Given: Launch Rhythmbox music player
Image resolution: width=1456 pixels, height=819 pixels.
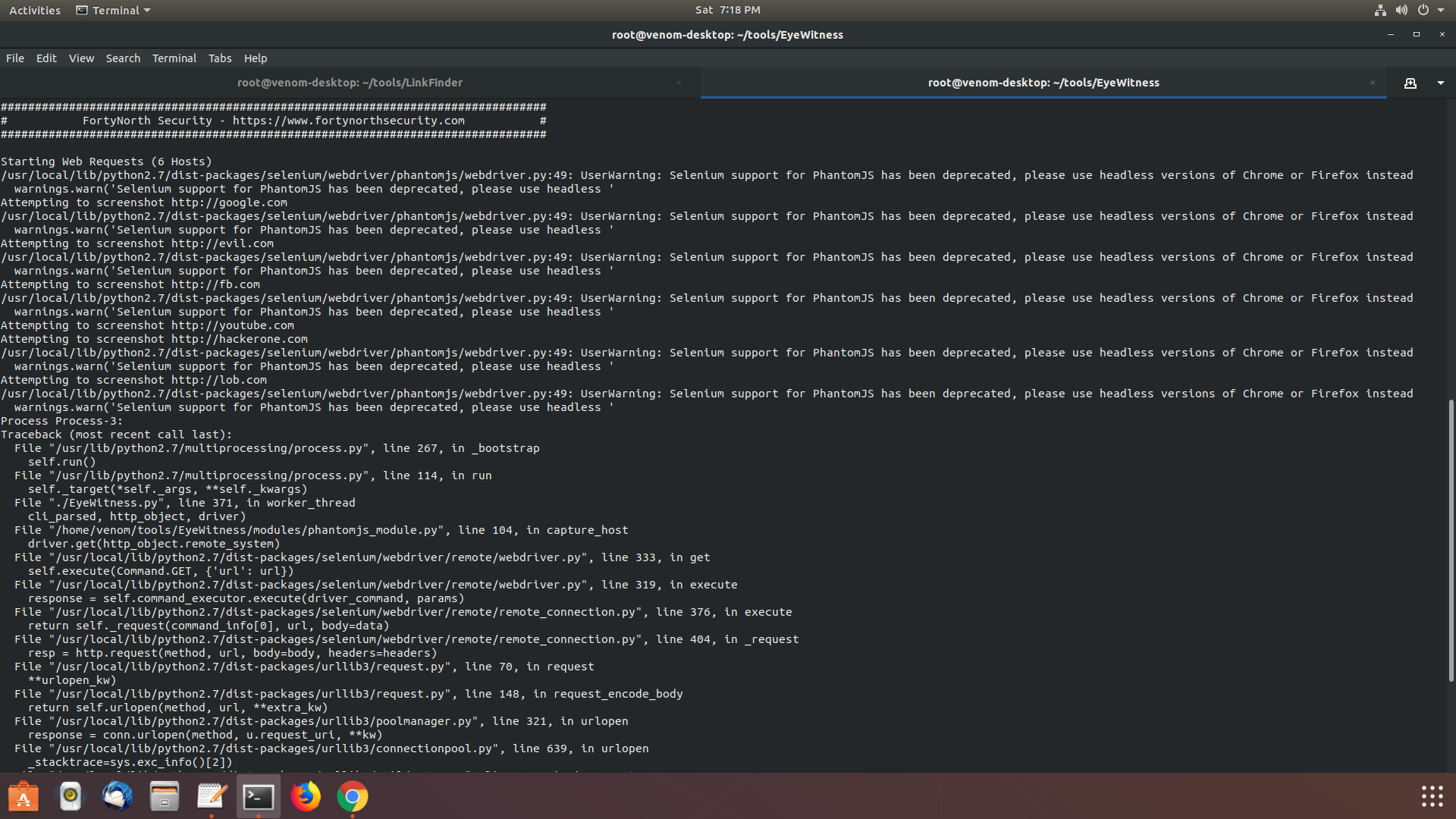Looking at the screenshot, I should pos(71,796).
